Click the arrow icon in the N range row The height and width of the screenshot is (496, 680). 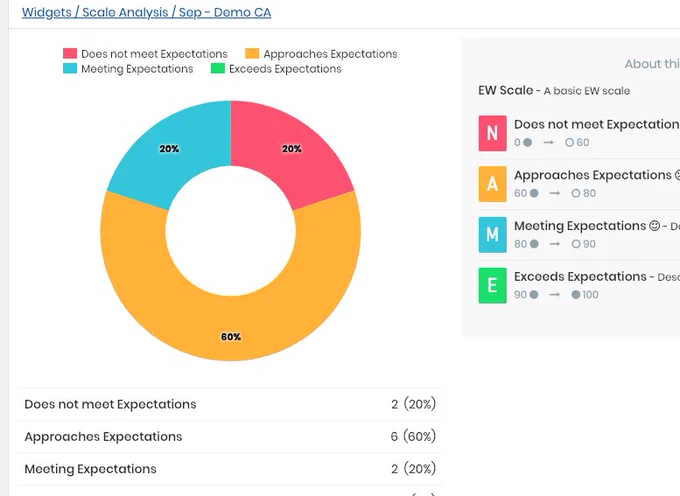click(x=549, y=142)
